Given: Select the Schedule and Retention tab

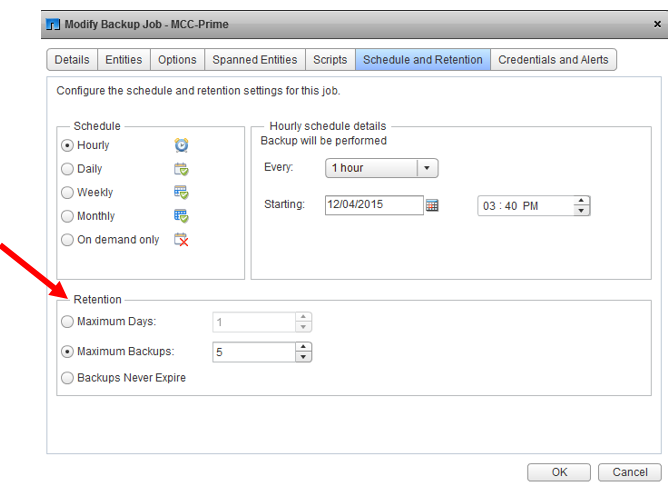Looking at the screenshot, I should point(423,60).
